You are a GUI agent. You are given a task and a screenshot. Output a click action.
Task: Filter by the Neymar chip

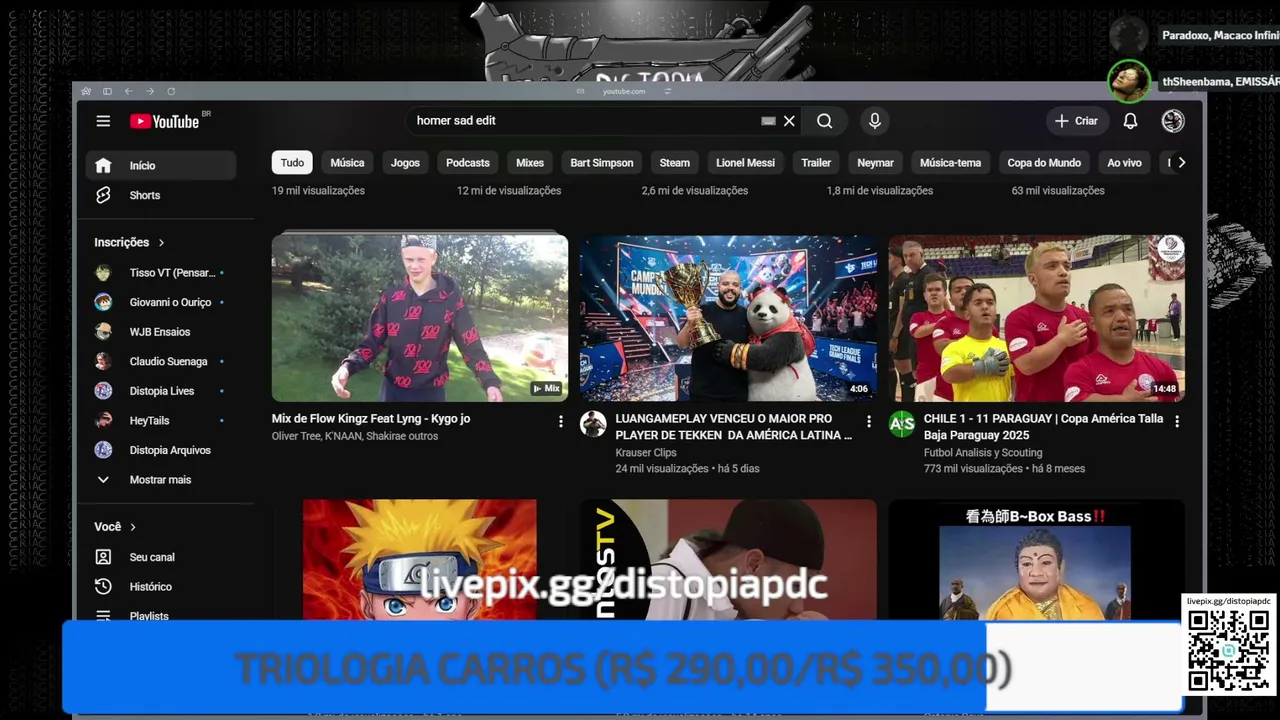click(x=875, y=163)
